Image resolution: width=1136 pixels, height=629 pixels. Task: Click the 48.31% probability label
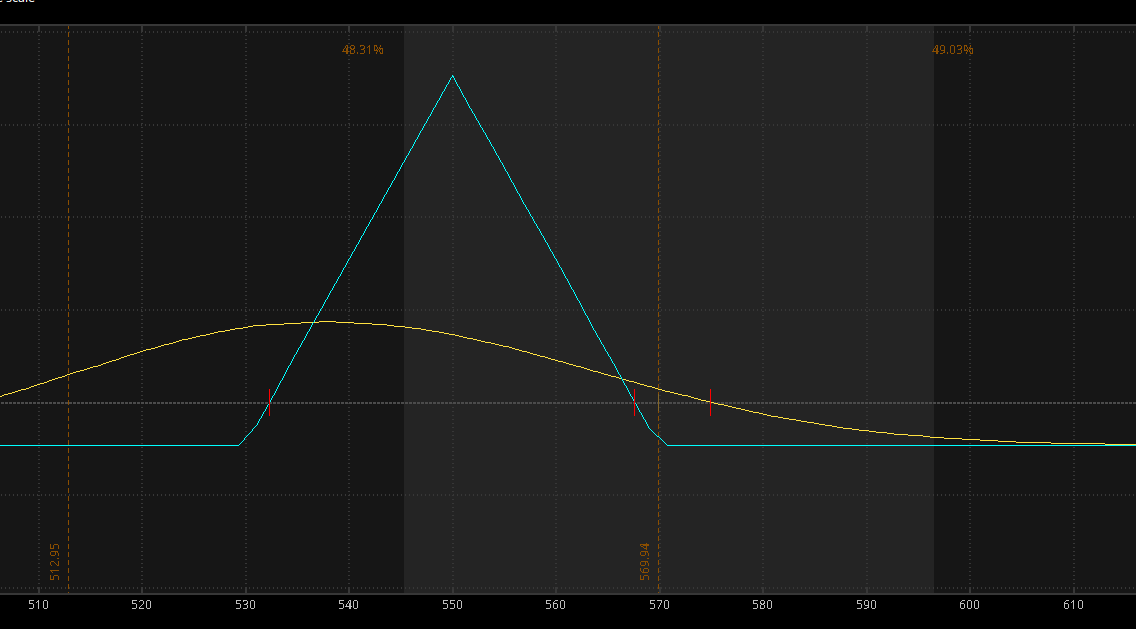[363, 49]
